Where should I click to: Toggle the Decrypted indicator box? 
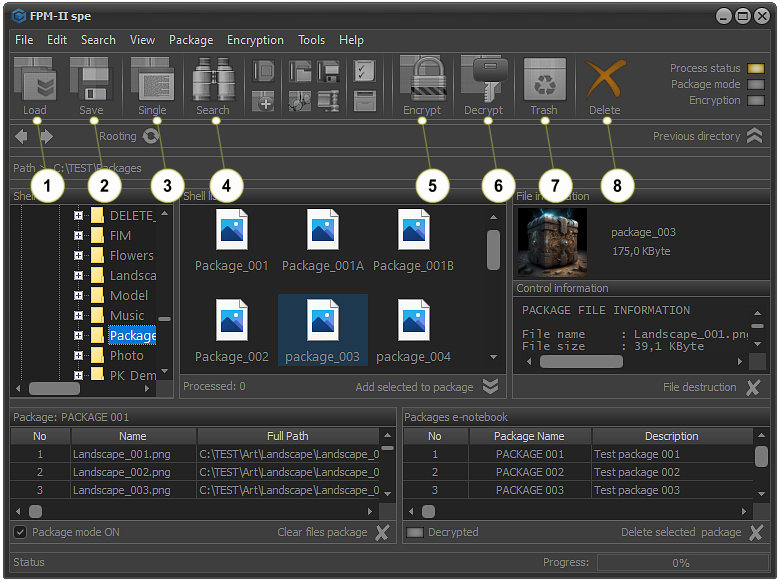[x=415, y=533]
